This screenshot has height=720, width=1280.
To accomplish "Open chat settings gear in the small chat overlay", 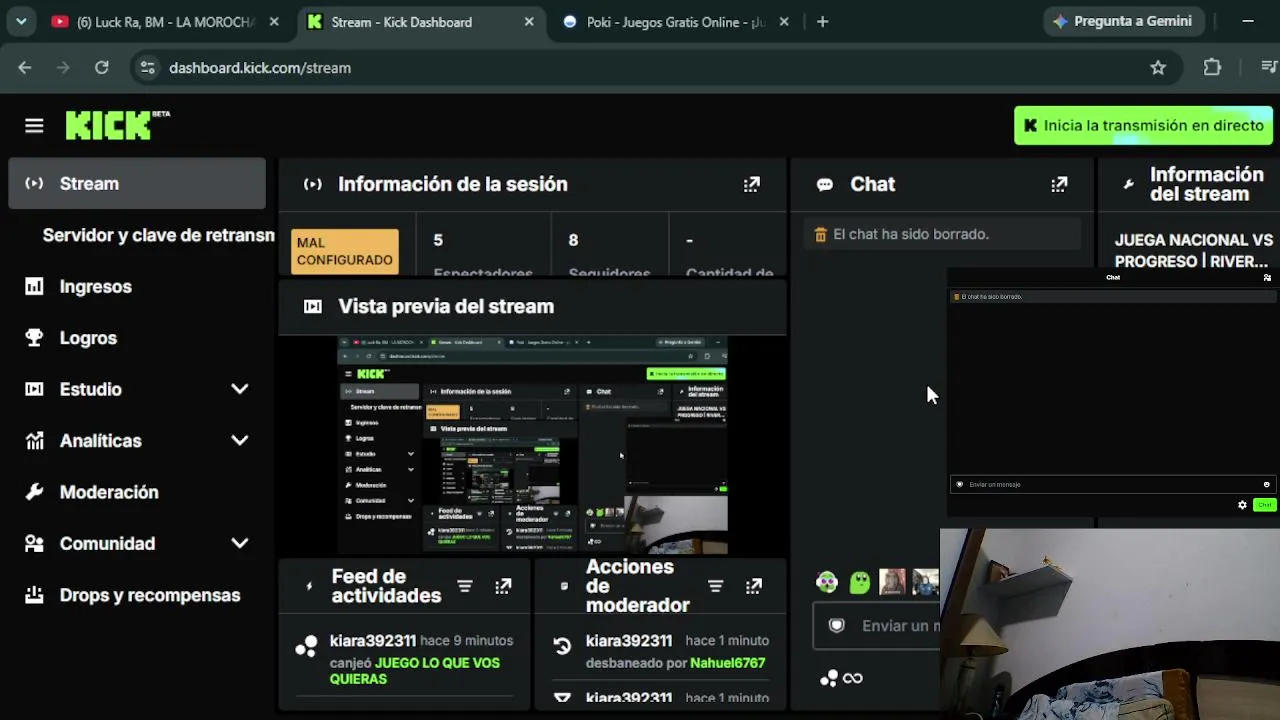I will [x=1242, y=505].
